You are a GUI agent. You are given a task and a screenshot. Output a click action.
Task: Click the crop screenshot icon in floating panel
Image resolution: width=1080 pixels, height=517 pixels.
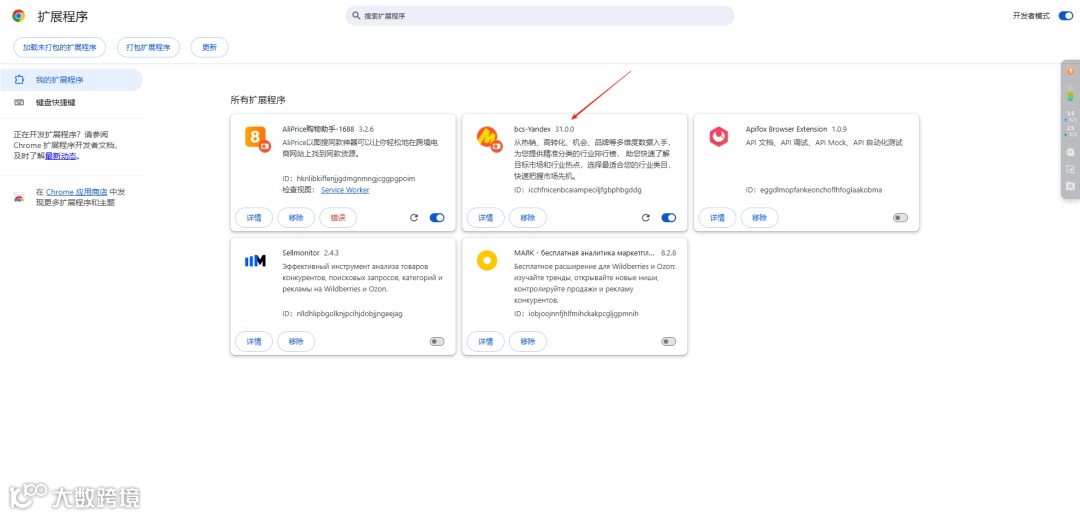[1070, 169]
